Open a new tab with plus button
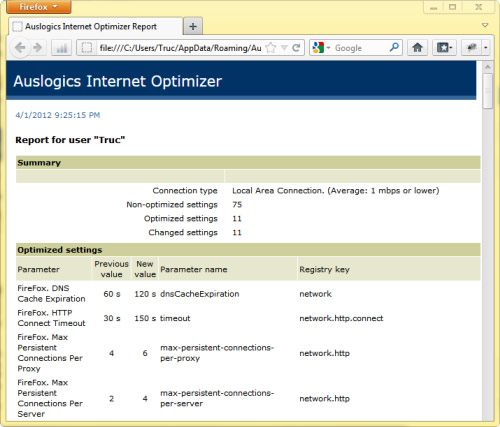 [193, 26]
